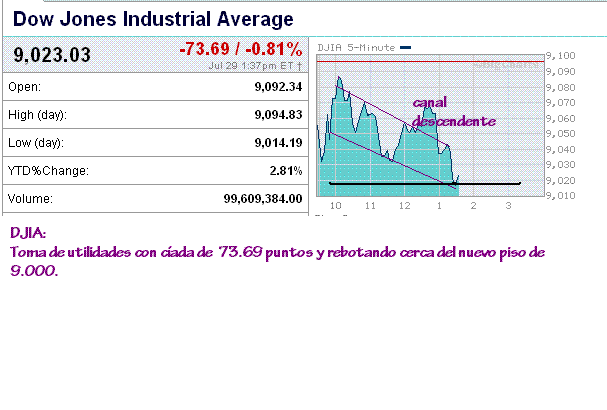Click the 9,100 y-axis label

561,56
